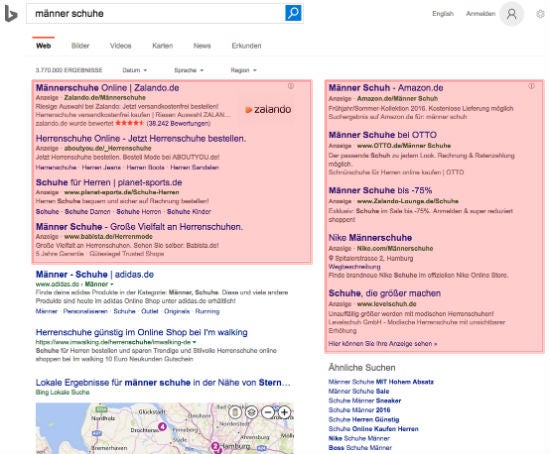Open Herren Jeans sitelink under aboutyou
550x454 pixels.
(101, 167)
